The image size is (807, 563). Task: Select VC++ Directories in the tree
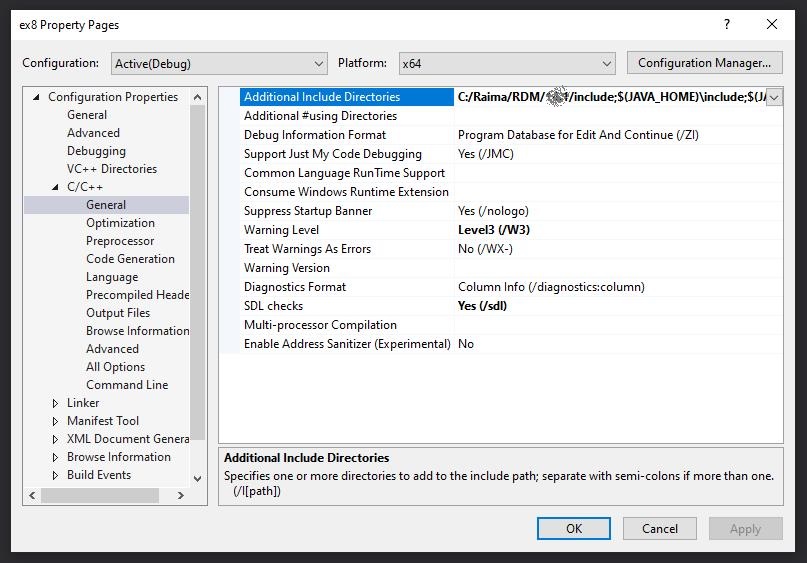pyautogui.click(x=112, y=169)
